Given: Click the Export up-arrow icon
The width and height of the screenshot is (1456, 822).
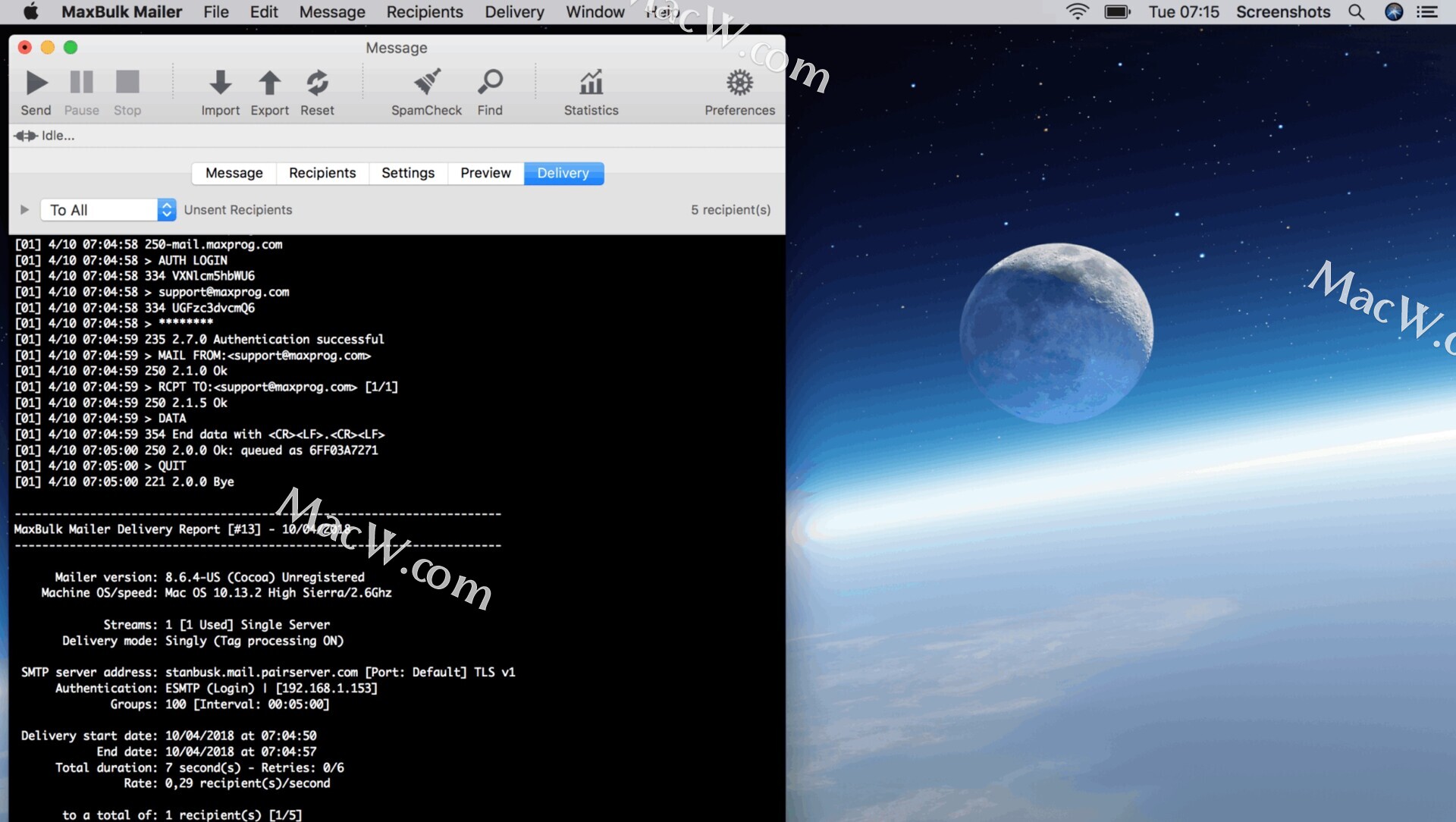Looking at the screenshot, I should [x=269, y=82].
